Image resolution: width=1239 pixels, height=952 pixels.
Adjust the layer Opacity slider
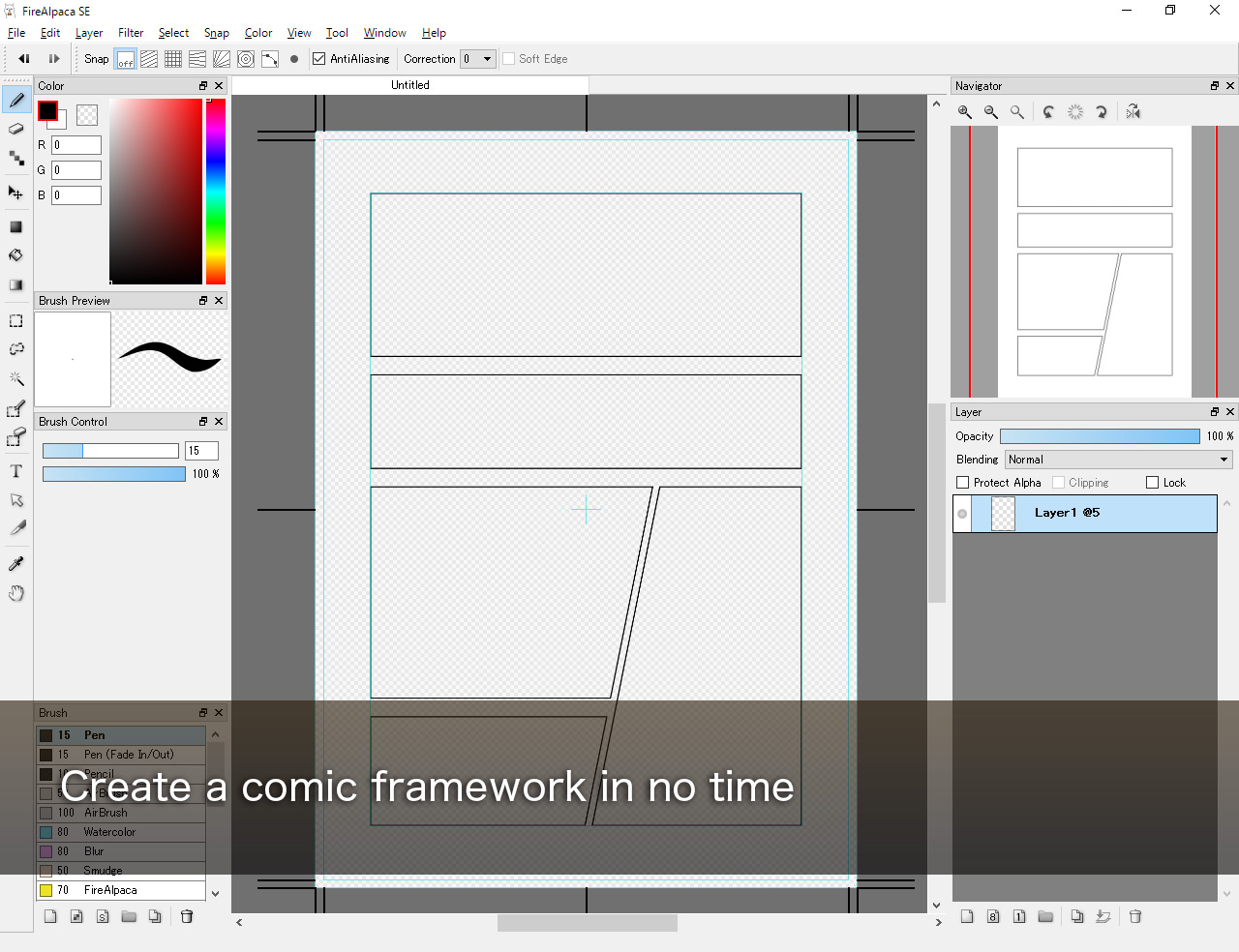pos(1100,436)
